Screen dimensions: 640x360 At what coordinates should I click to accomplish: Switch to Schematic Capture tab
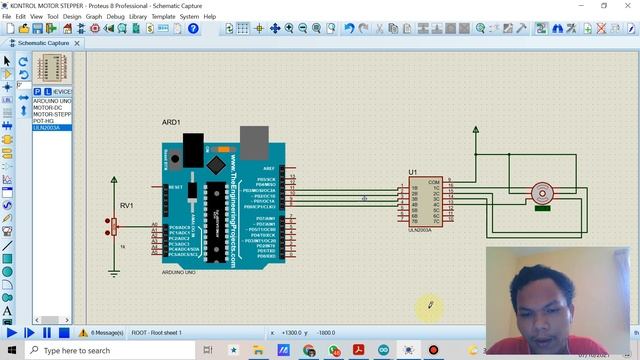coord(43,43)
